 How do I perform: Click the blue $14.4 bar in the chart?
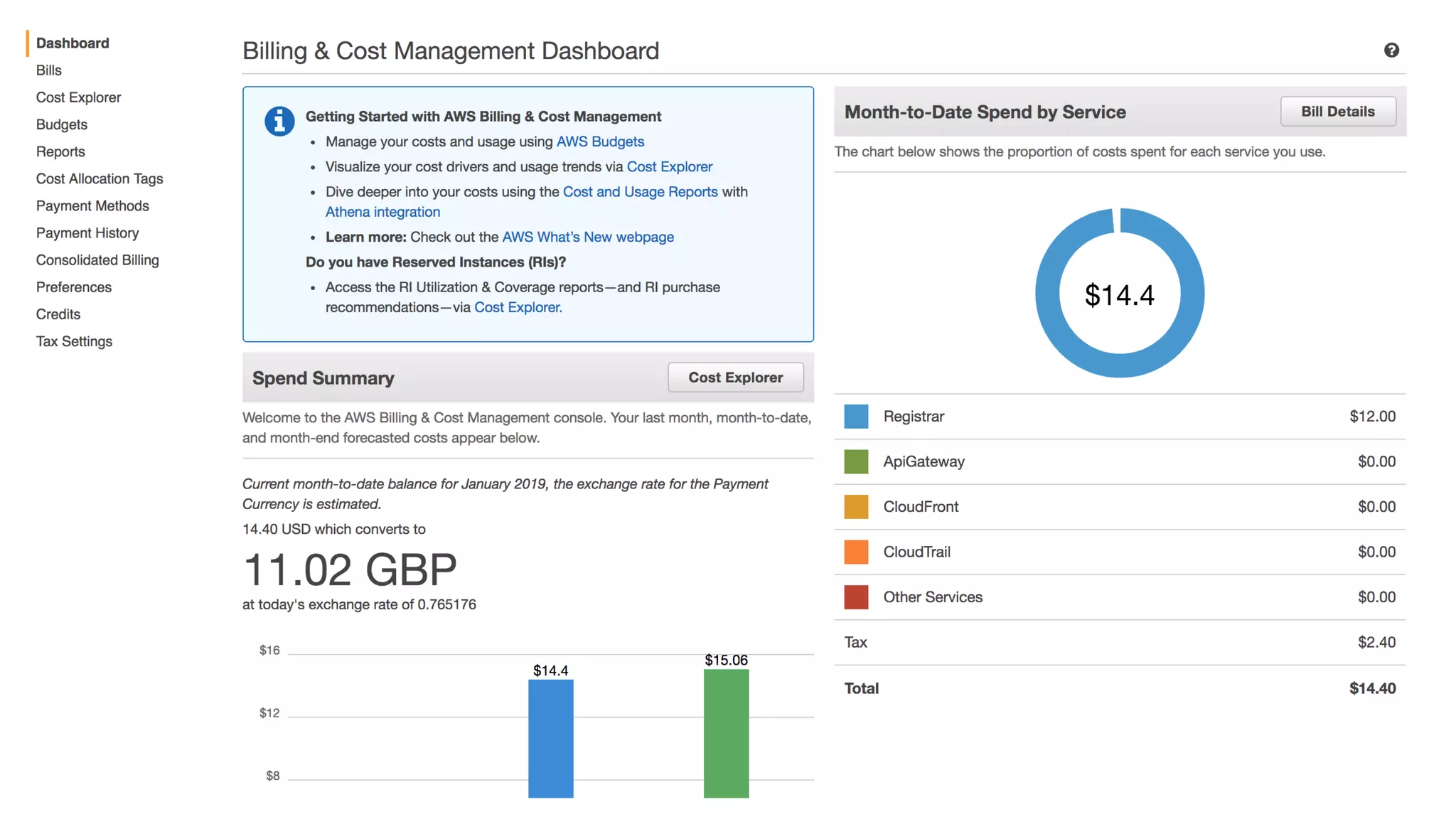point(550,739)
